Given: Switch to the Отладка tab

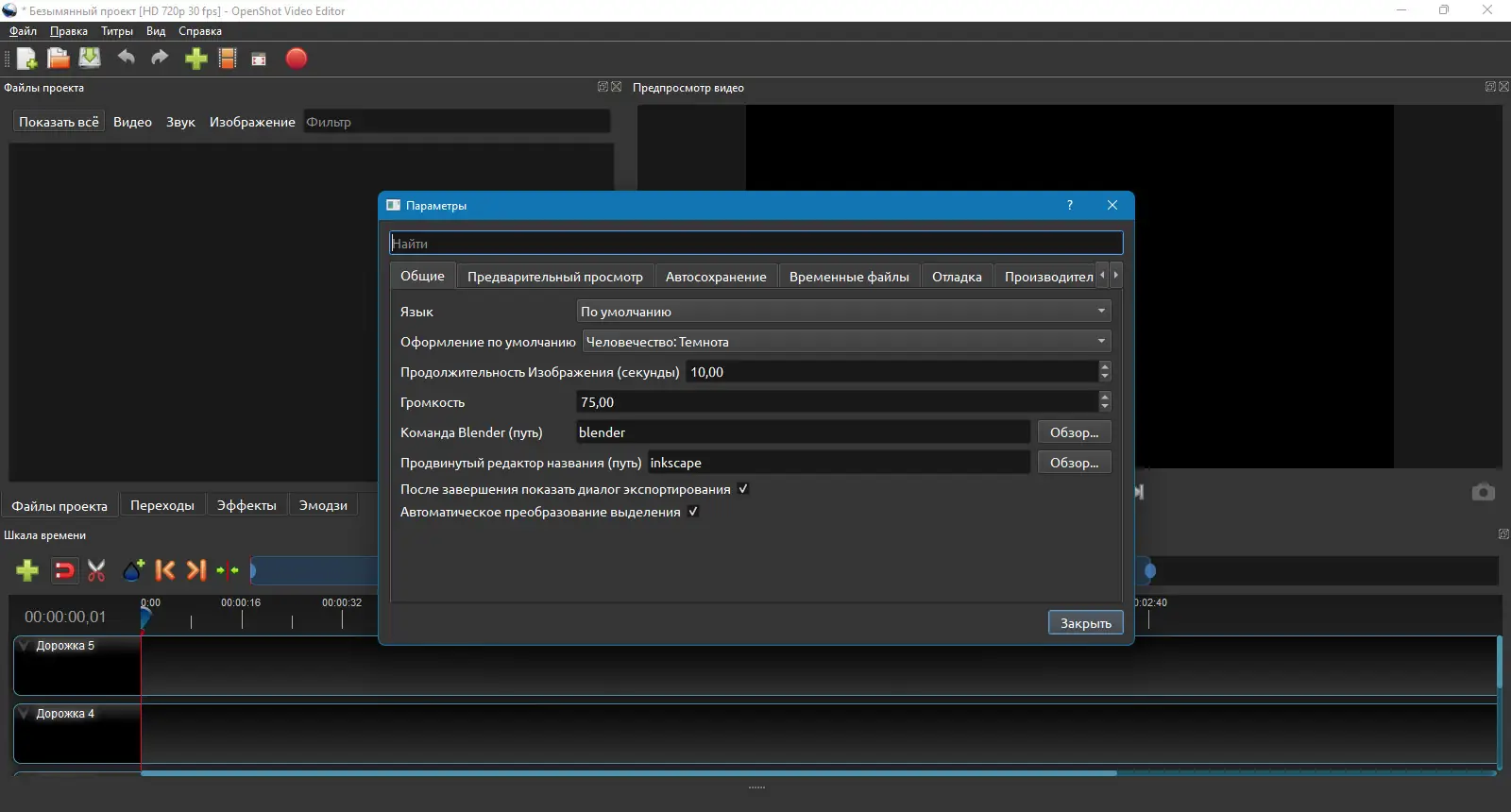Looking at the screenshot, I should 957,277.
